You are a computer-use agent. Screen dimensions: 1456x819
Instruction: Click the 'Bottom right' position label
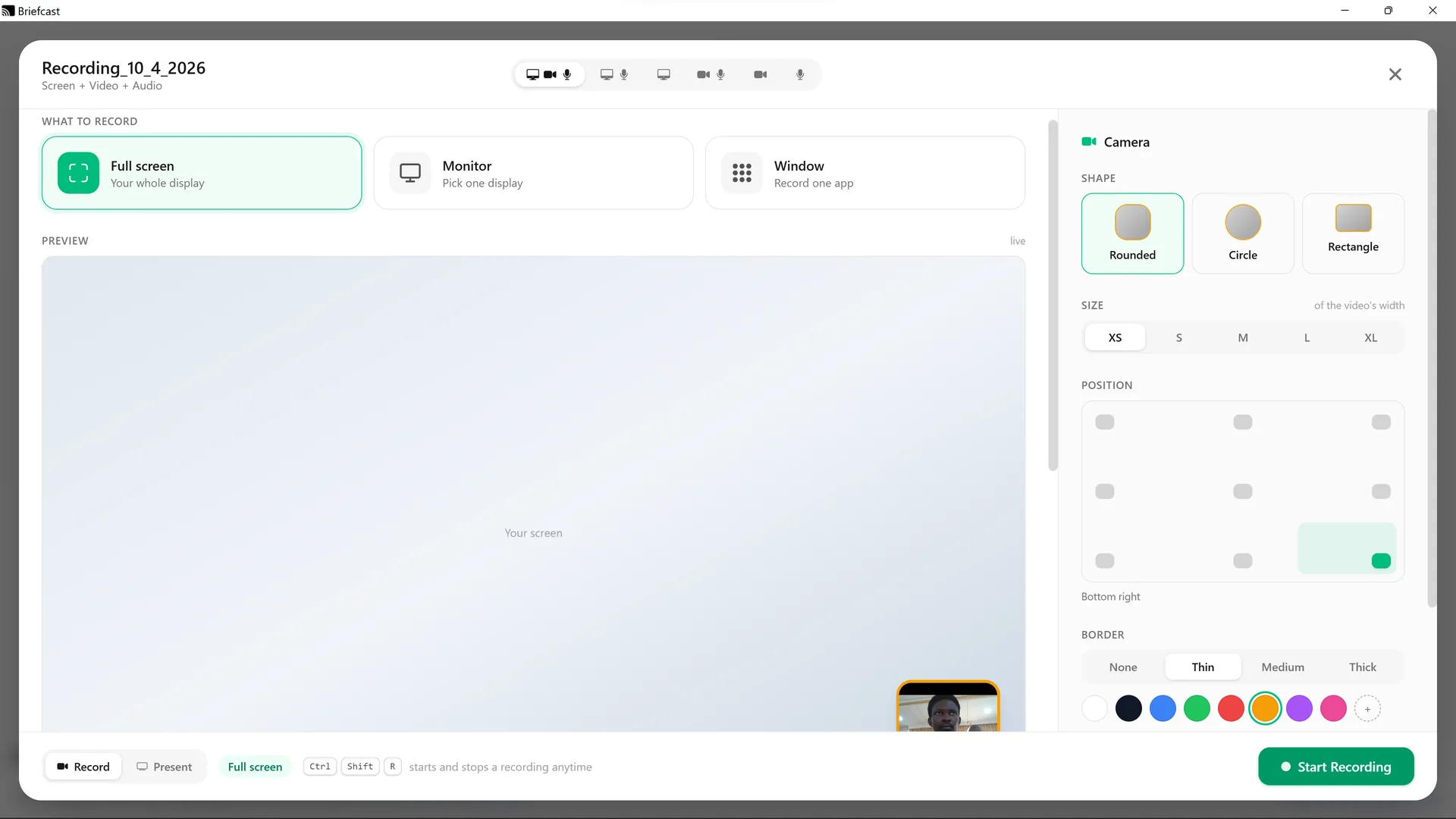pyautogui.click(x=1110, y=597)
